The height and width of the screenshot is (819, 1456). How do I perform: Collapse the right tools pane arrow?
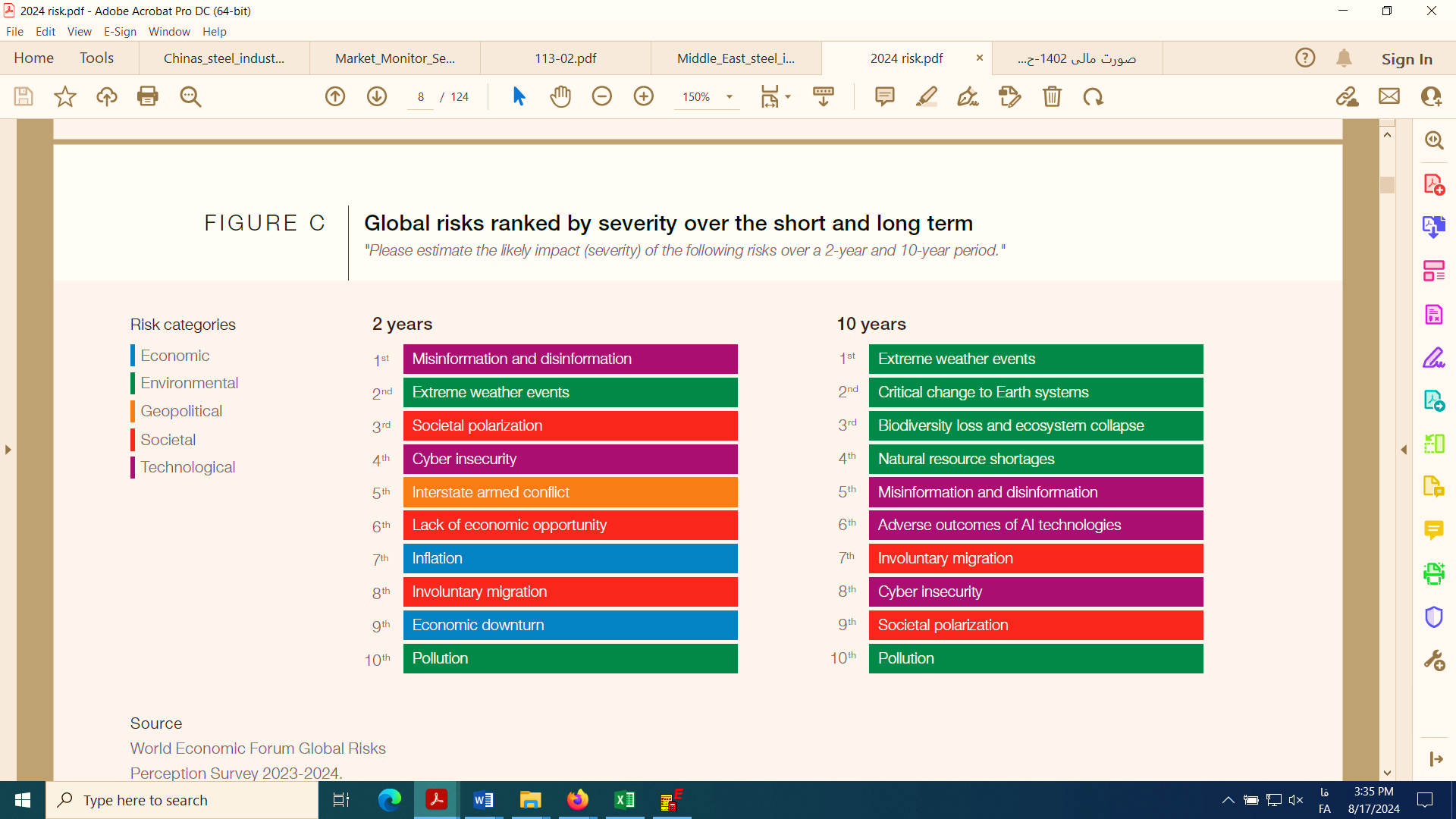(1404, 450)
